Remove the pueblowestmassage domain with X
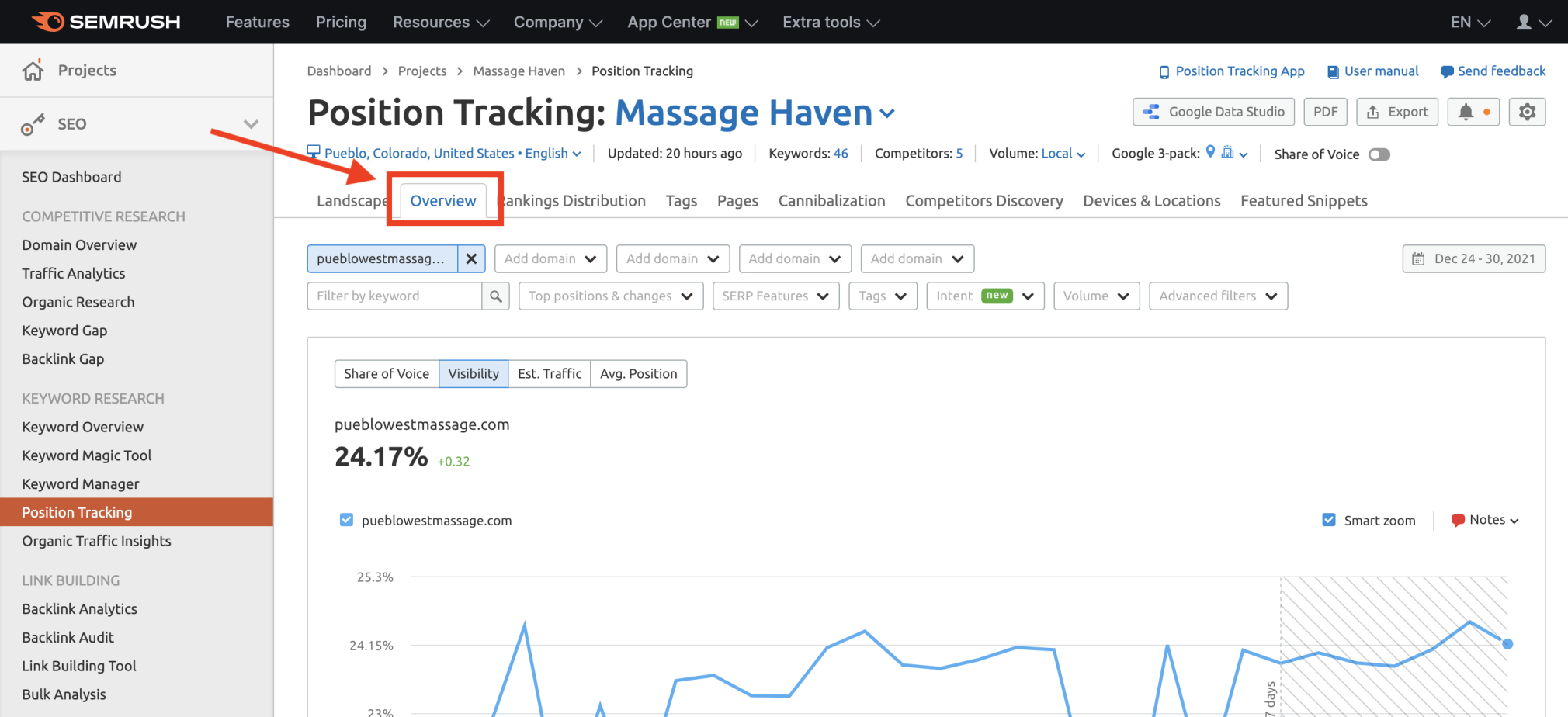 click(x=471, y=258)
